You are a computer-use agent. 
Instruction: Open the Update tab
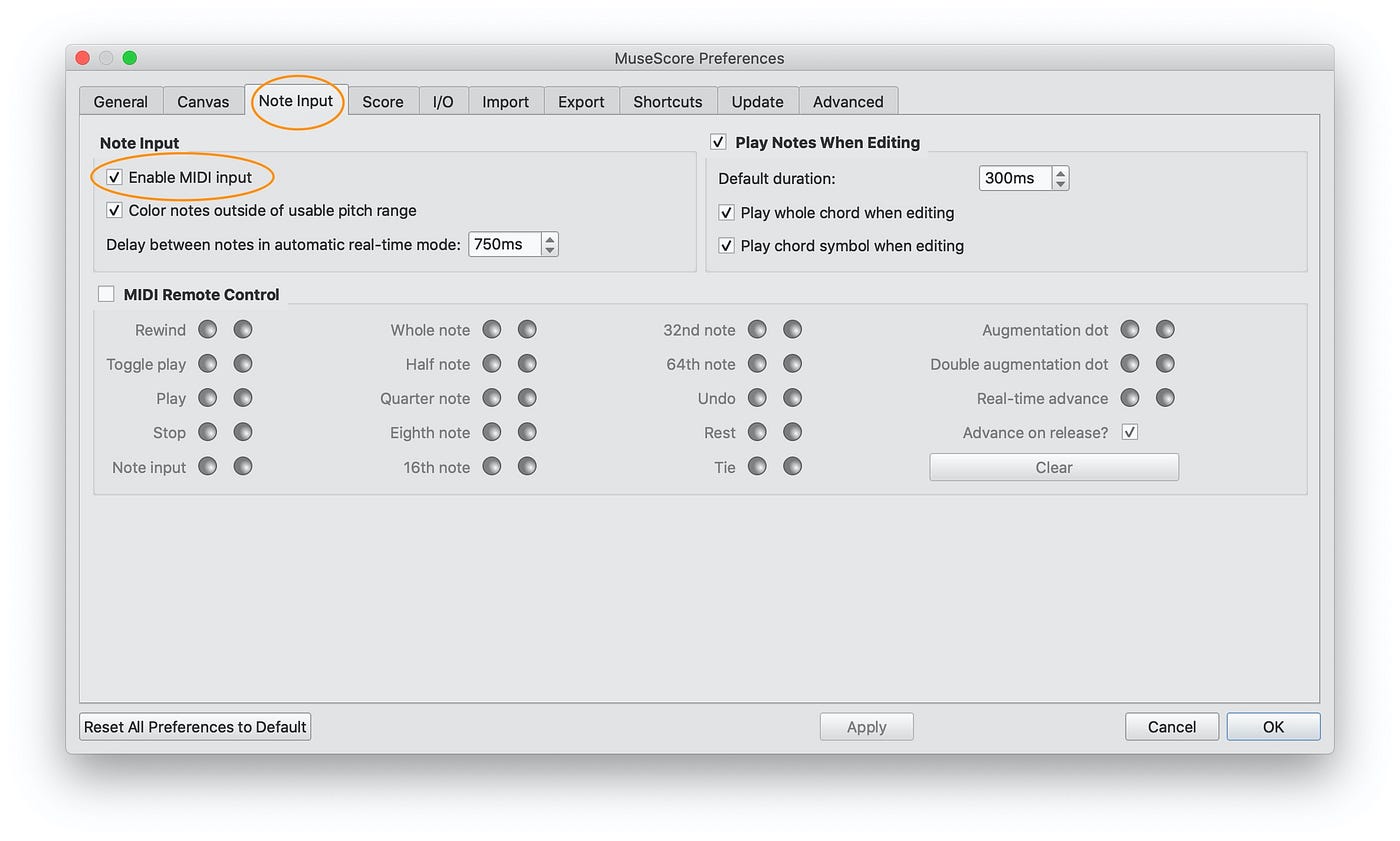[758, 101]
